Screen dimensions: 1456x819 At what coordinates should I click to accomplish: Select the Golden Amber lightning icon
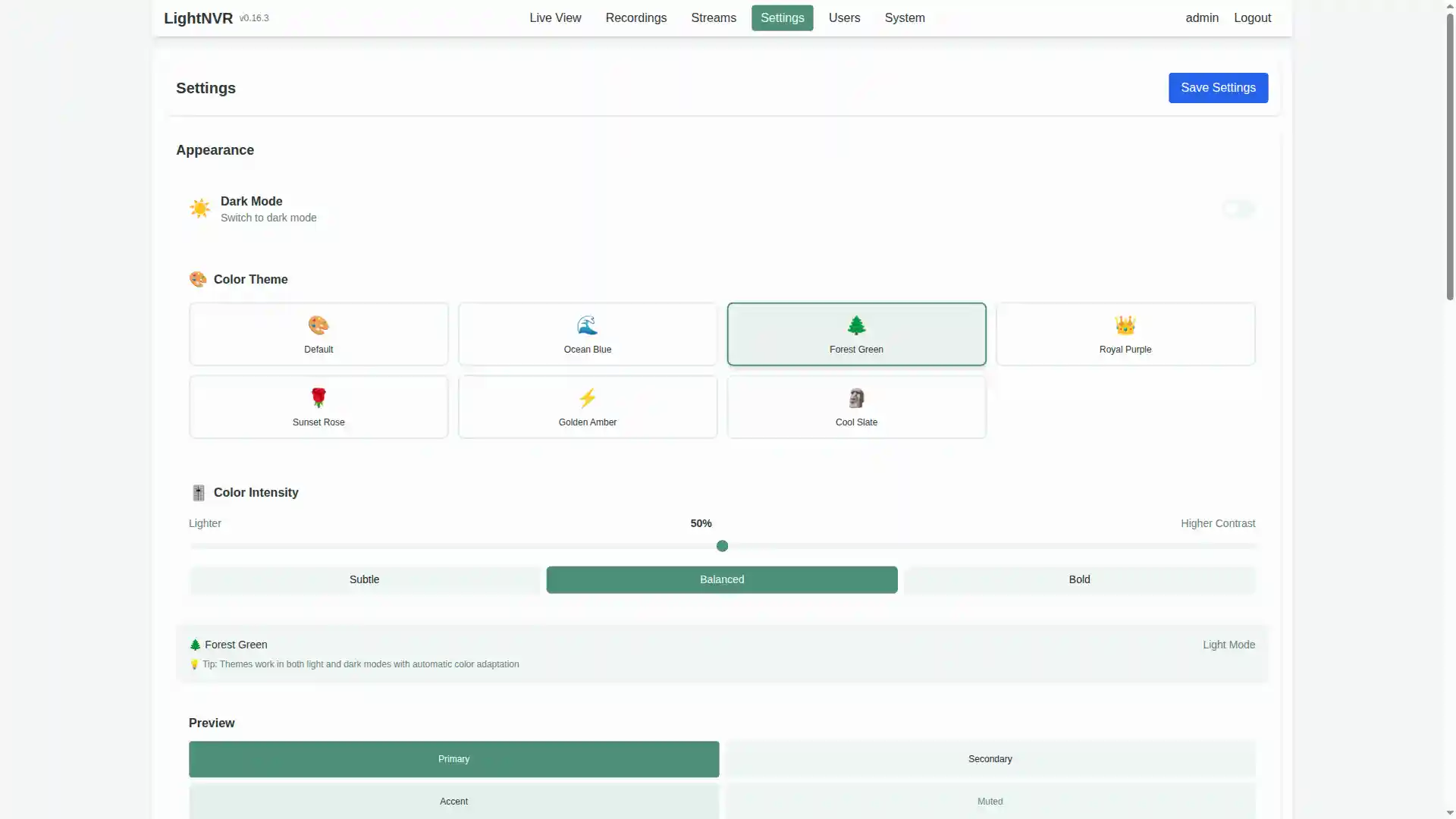point(587,397)
